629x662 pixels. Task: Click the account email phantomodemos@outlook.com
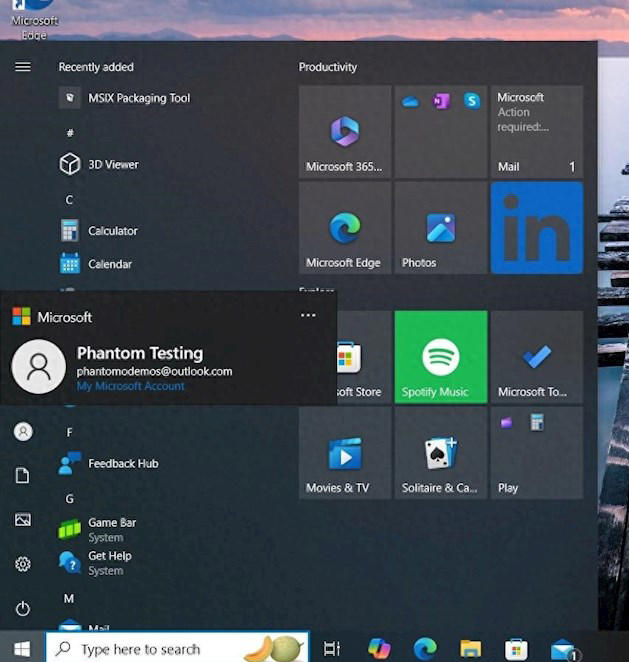coord(154,372)
